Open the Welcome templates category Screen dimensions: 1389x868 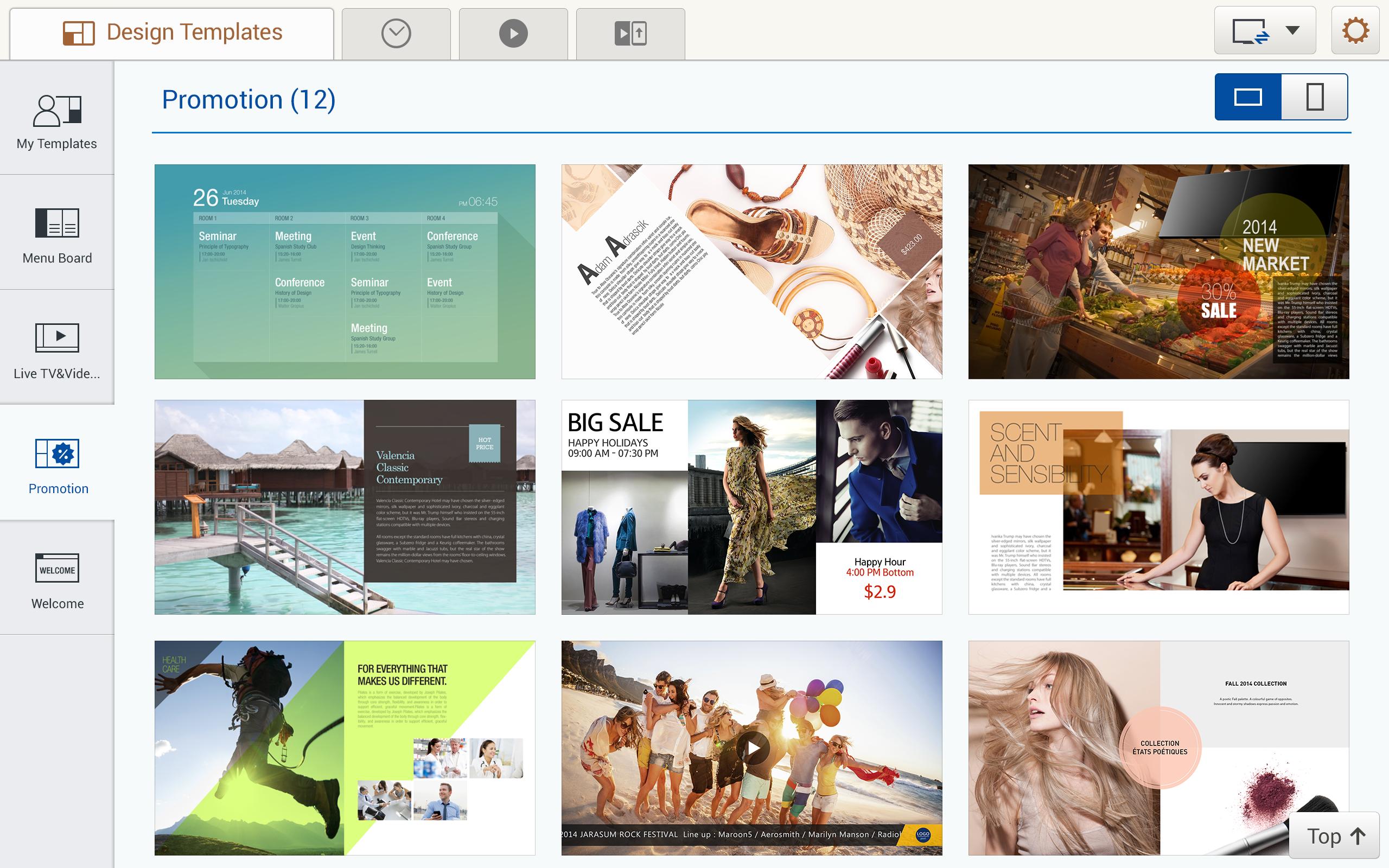(x=57, y=581)
